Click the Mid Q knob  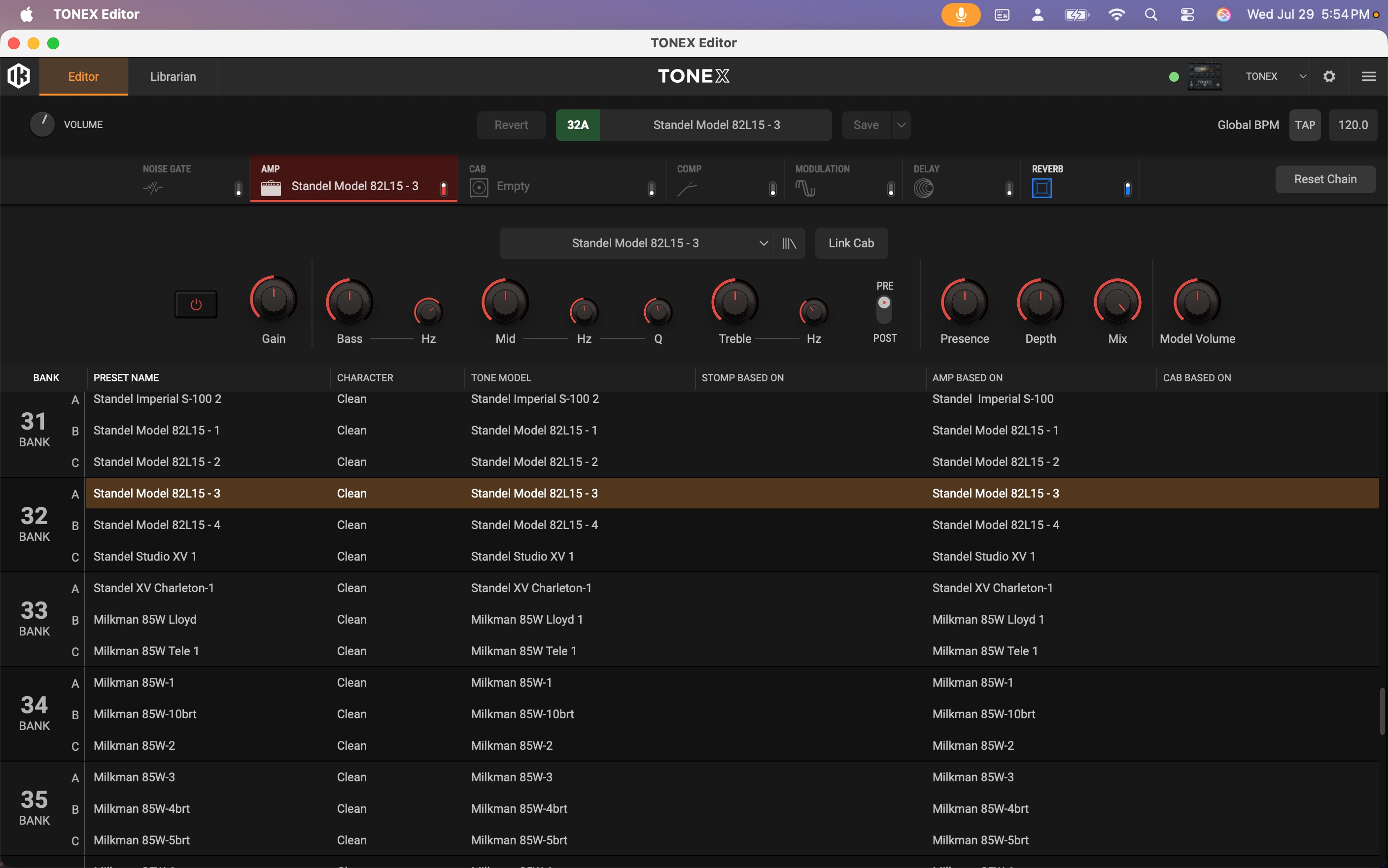[x=658, y=312]
